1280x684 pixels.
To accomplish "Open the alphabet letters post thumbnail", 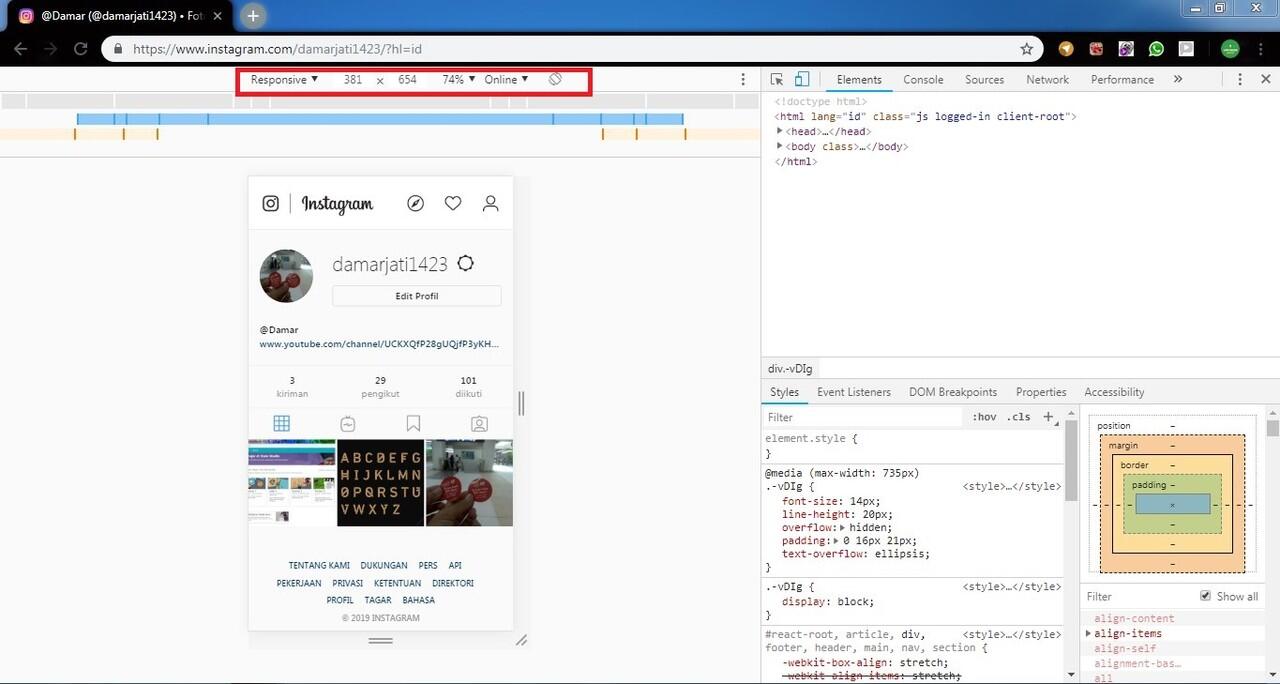I will pos(380,483).
